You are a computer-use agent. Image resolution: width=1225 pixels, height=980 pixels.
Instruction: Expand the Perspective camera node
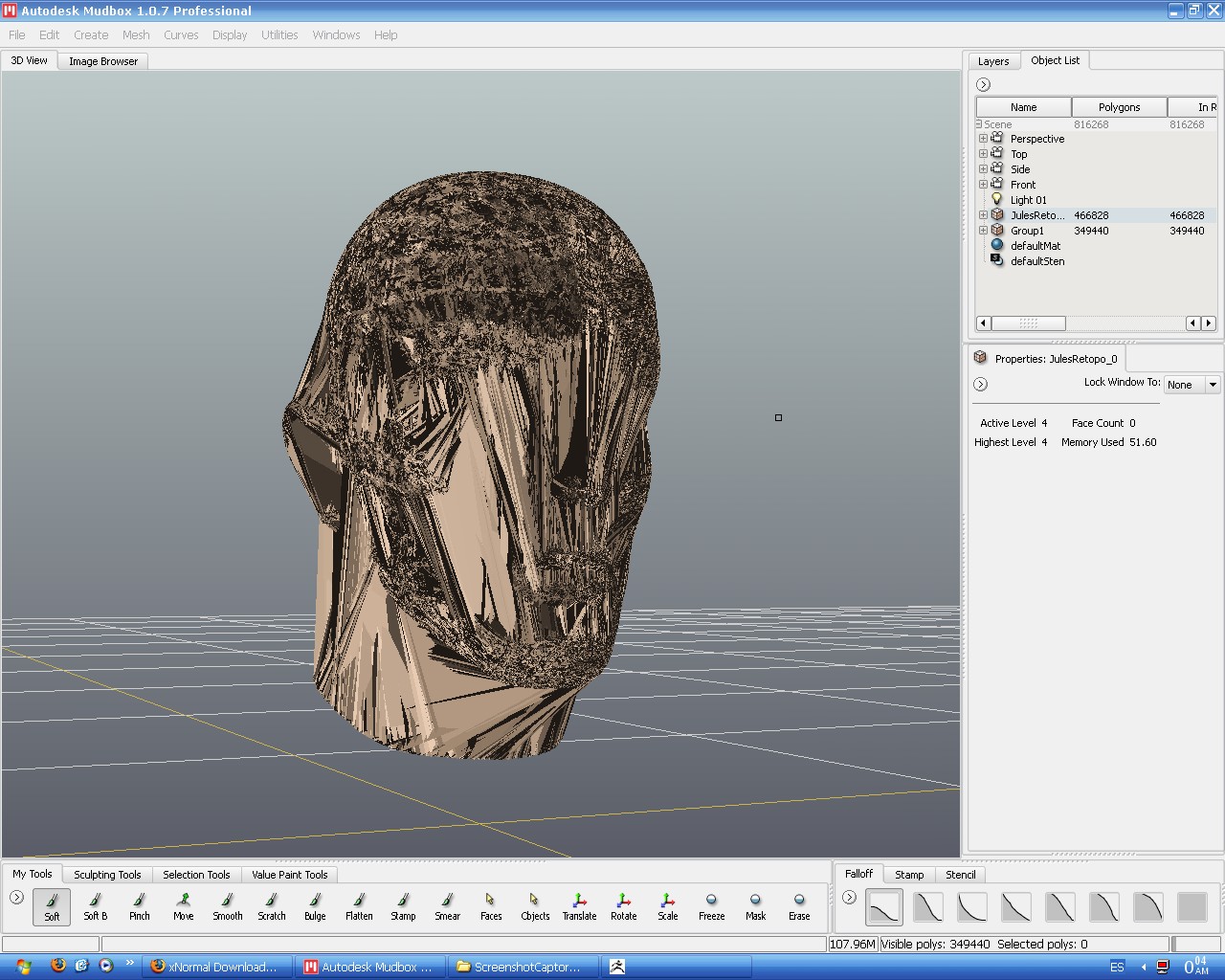point(983,139)
